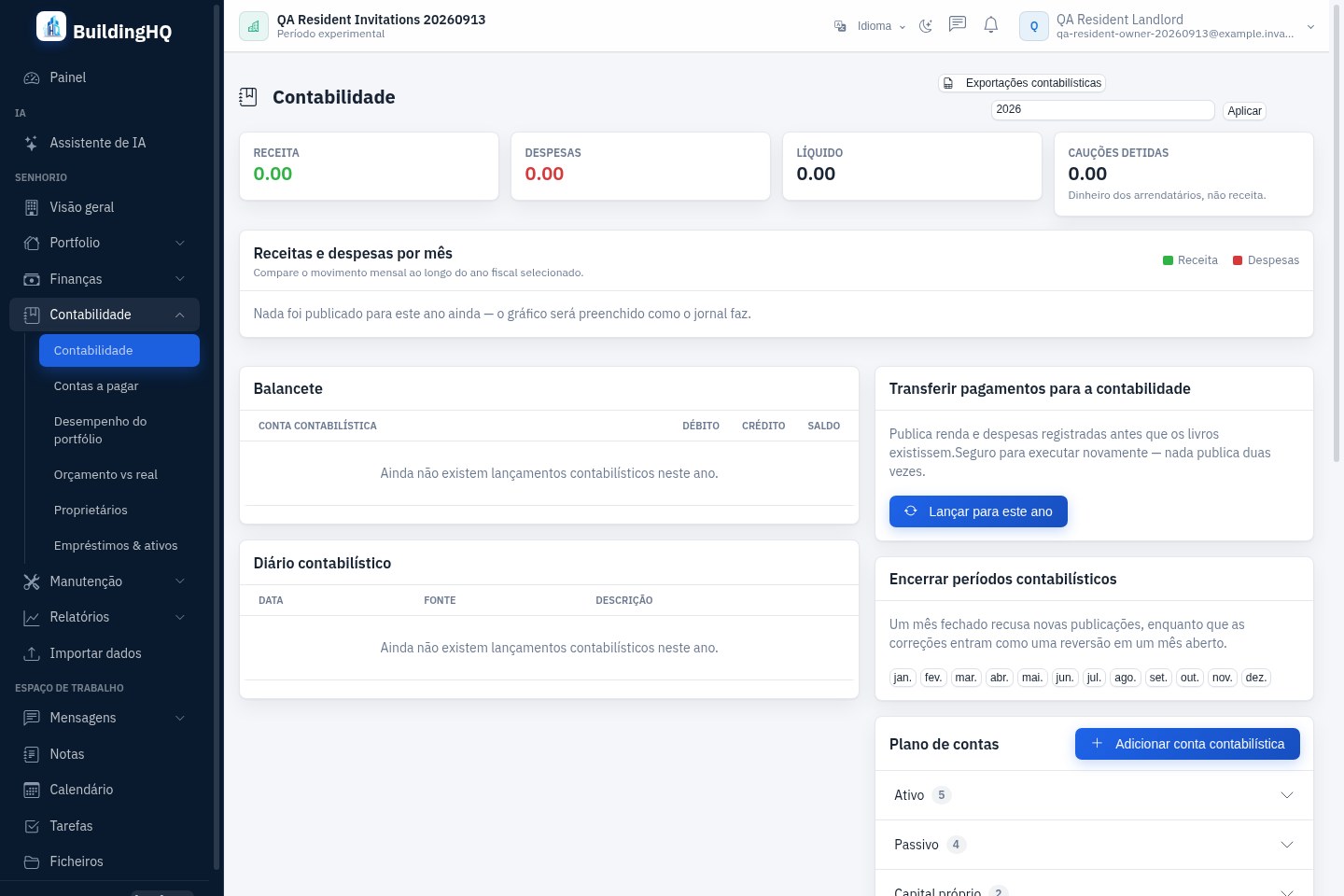
Task: Toggle the jun. period chip
Action: [1065, 678]
